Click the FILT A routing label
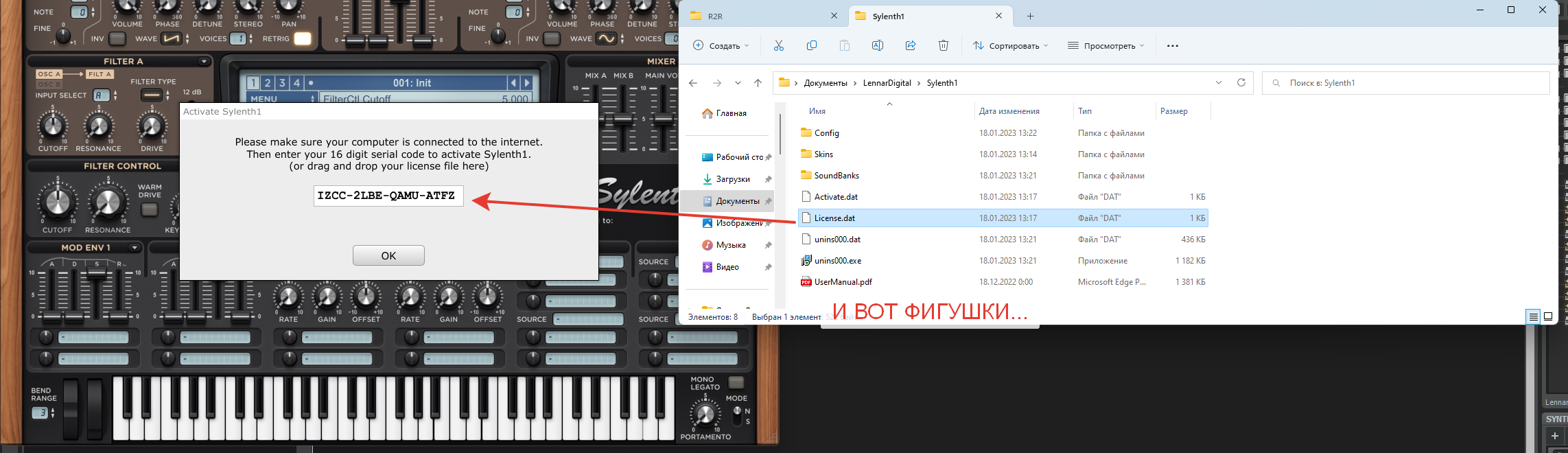The height and width of the screenshot is (453, 1568). point(100,74)
